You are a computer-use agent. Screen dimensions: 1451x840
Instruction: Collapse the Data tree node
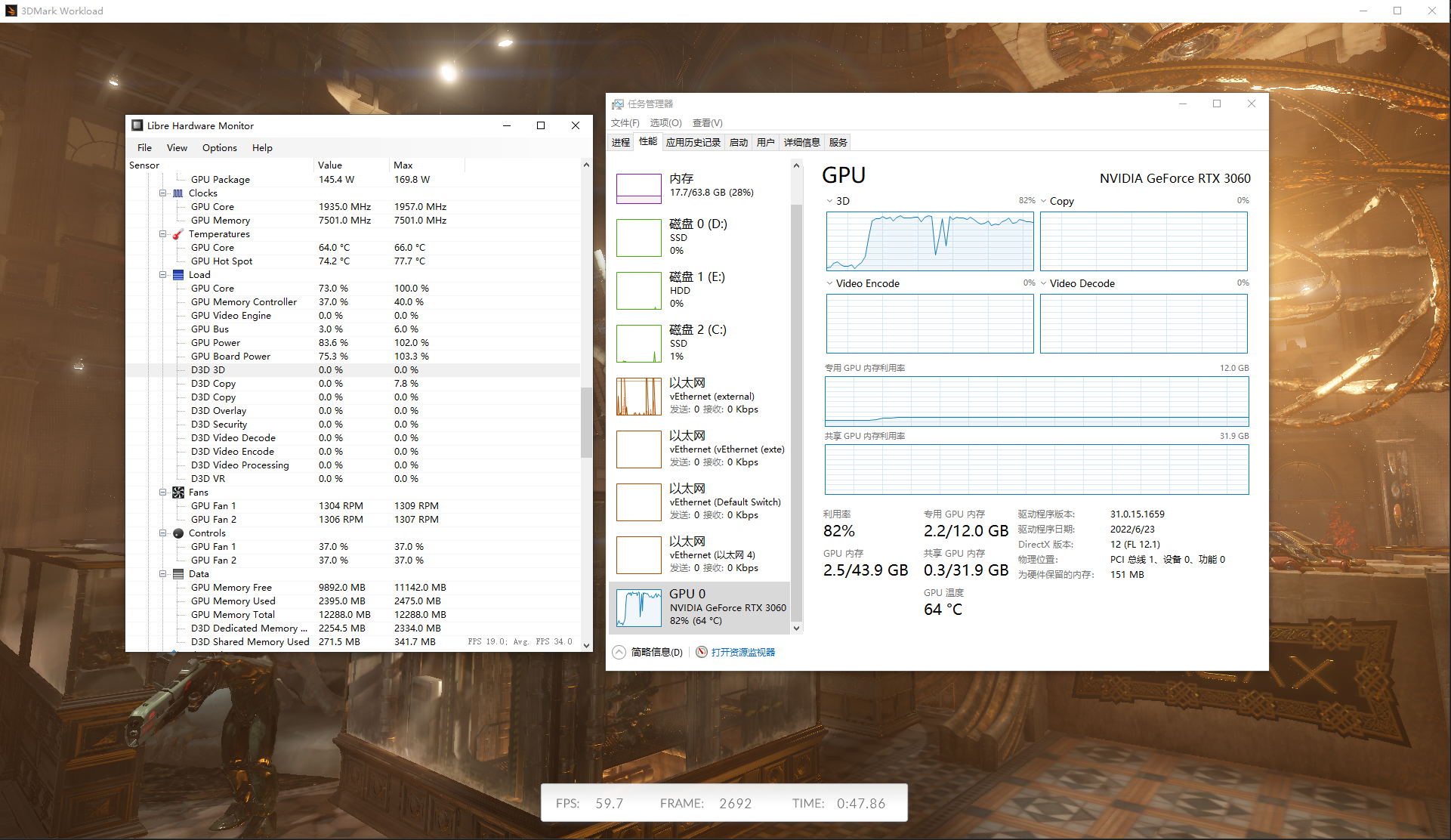tap(162, 574)
